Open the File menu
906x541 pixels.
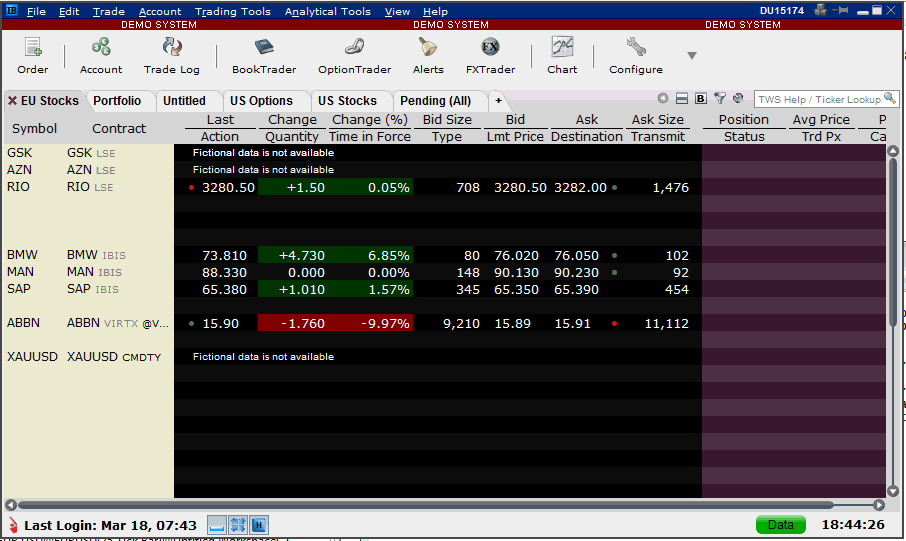(36, 11)
